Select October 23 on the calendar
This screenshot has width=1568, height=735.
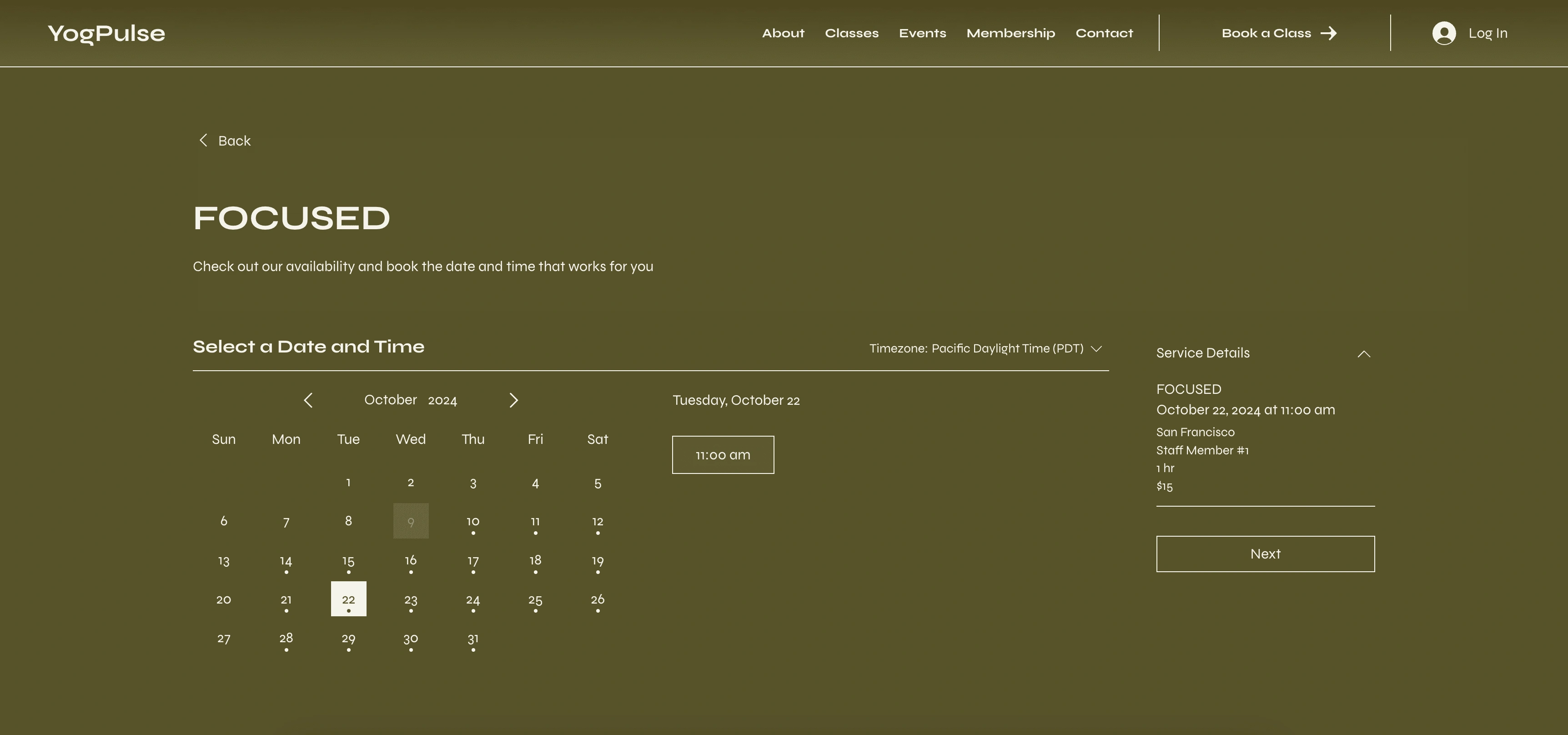pyautogui.click(x=411, y=600)
